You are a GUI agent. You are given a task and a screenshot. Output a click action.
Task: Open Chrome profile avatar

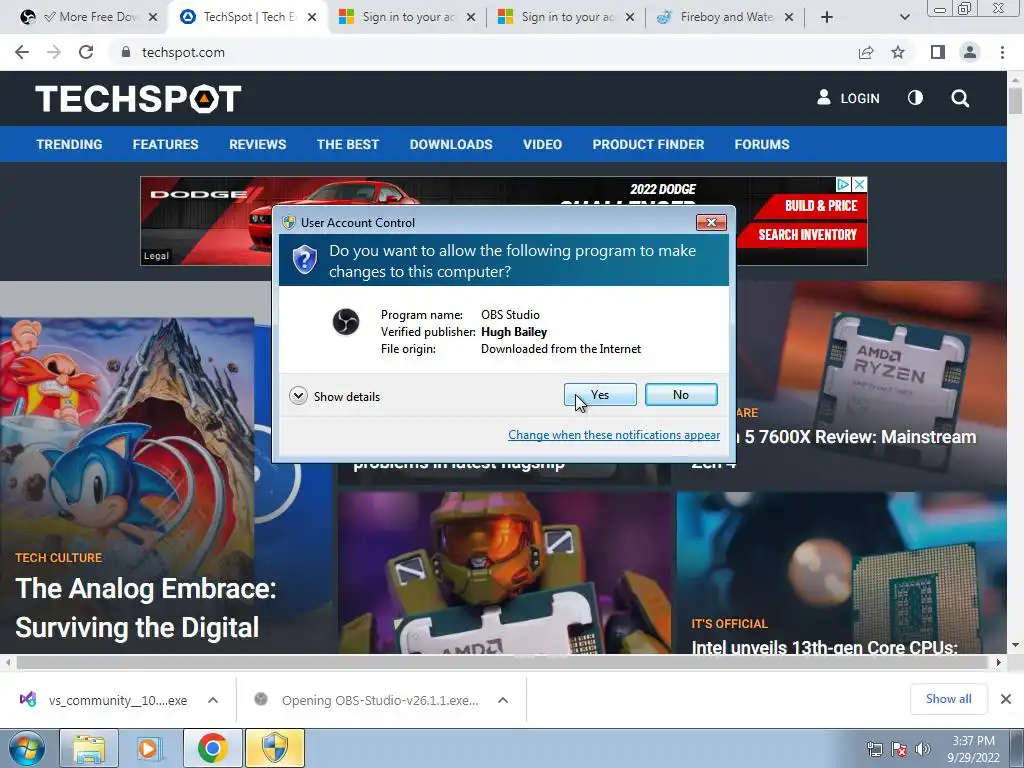[x=970, y=52]
